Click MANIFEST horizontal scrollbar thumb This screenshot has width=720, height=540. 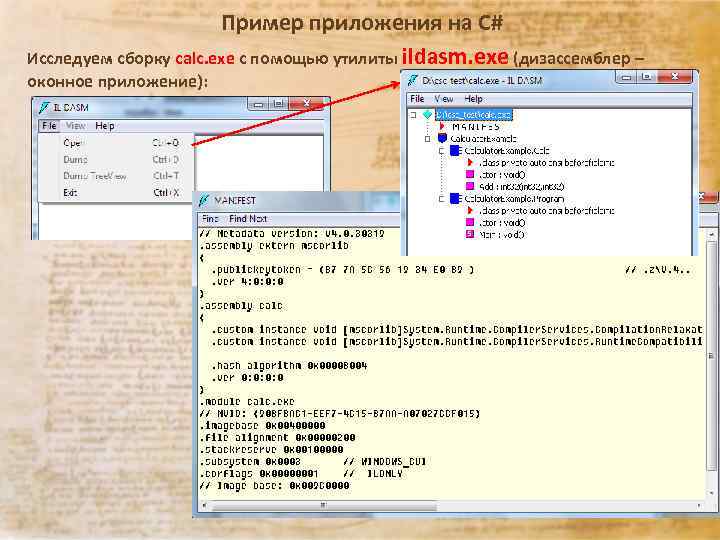pos(324,506)
